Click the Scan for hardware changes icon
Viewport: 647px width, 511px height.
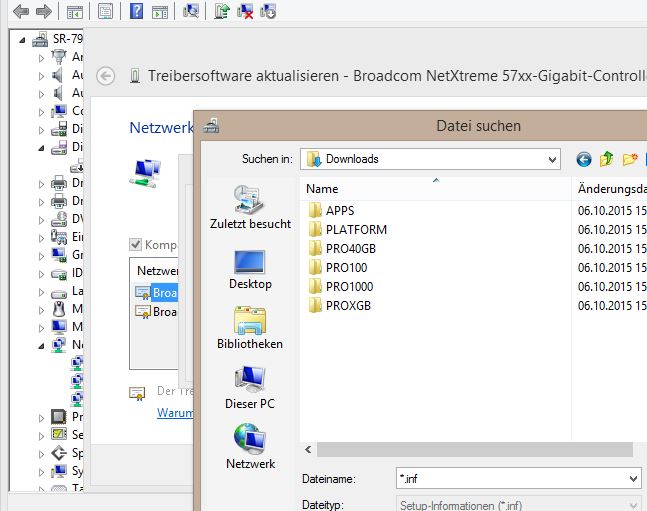point(191,11)
